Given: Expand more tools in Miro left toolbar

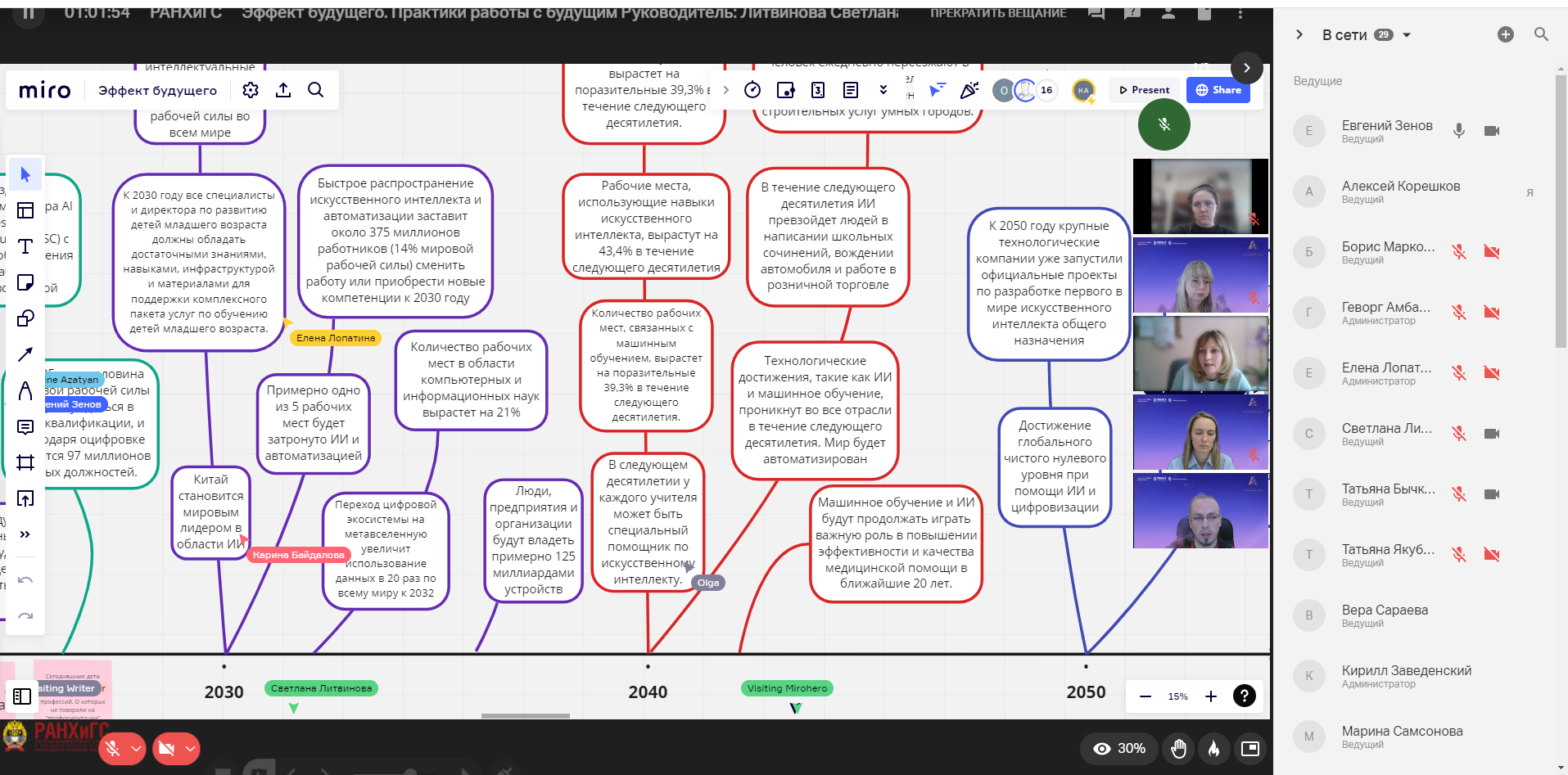Looking at the screenshot, I should (x=25, y=534).
